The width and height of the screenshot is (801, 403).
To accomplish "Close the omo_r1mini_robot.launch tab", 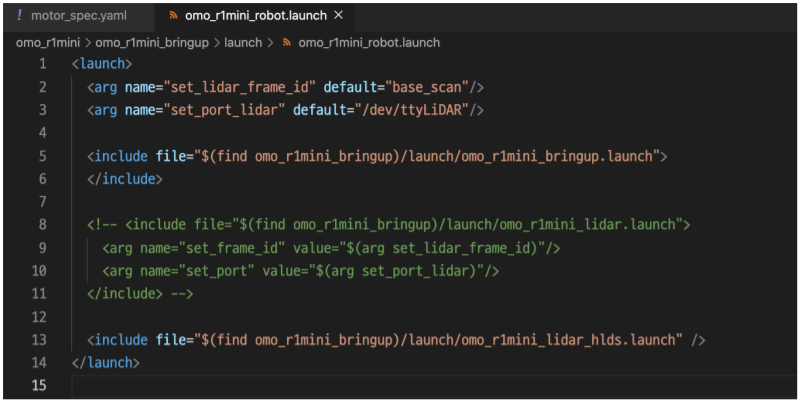I will 338,15.
